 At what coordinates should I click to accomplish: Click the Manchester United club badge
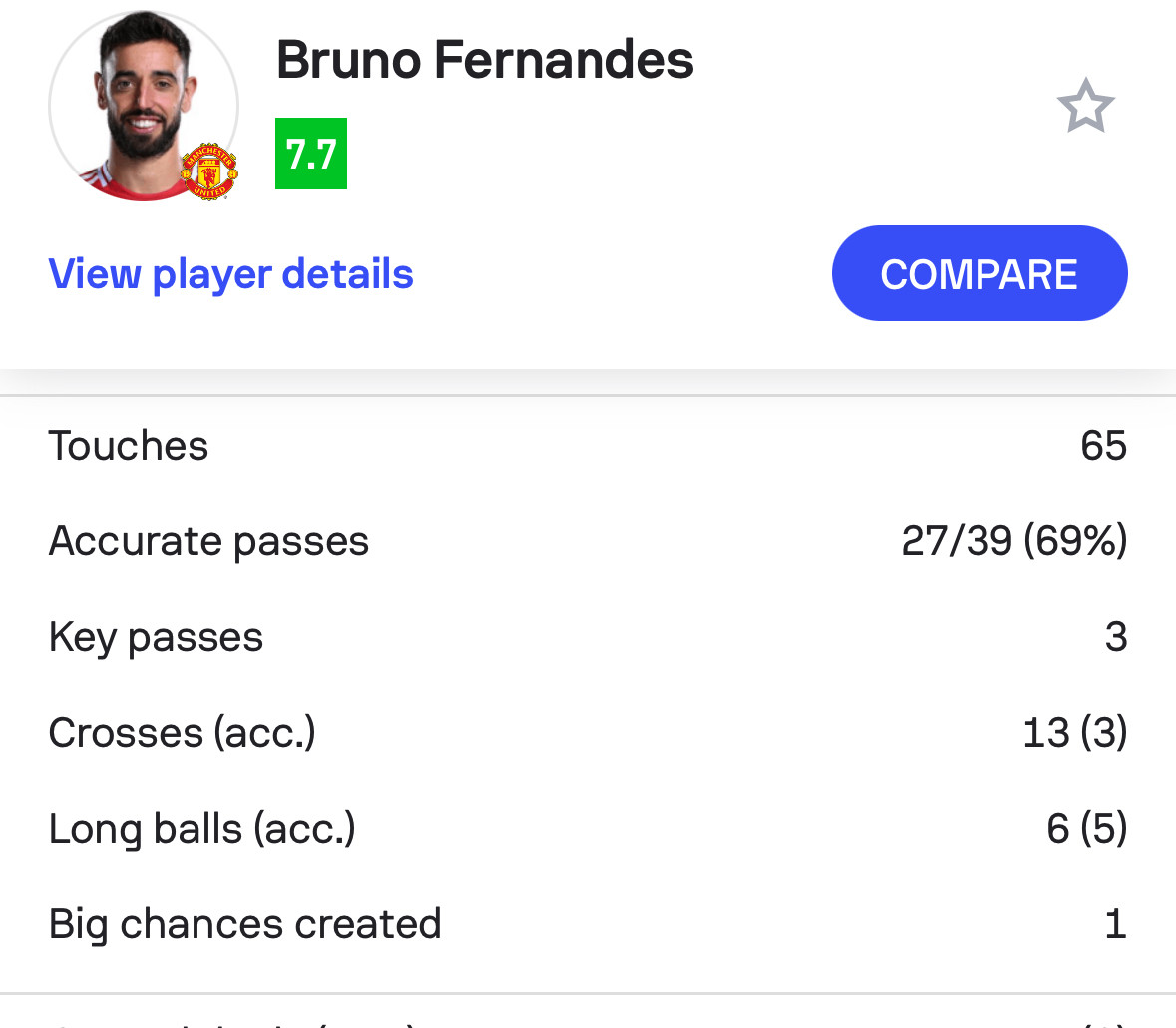pyautogui.click(x=209, y=171)
